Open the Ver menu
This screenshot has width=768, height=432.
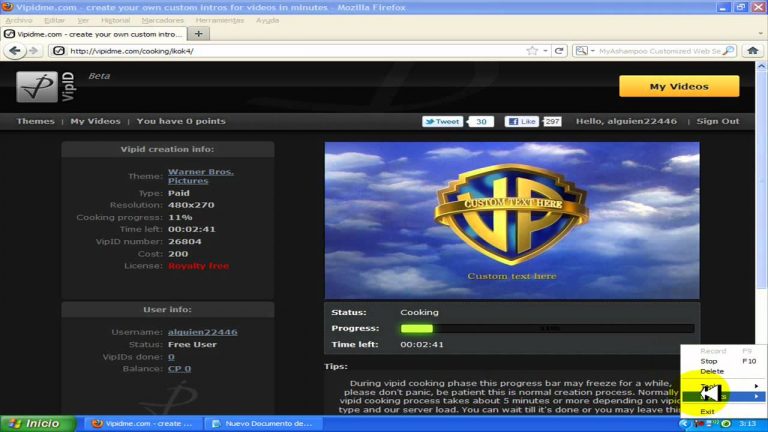point(83,20)
